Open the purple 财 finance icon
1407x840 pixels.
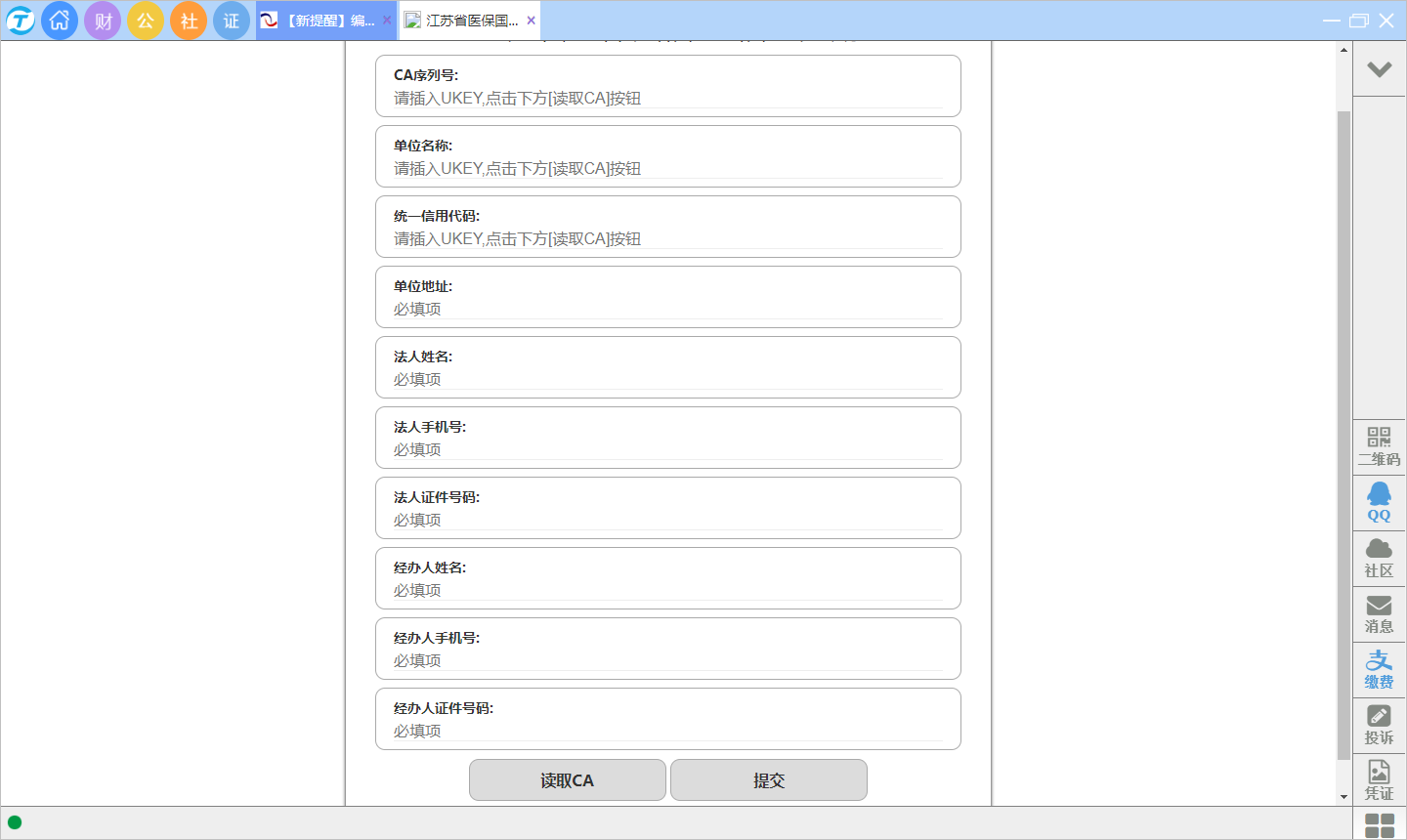click(x=103, y=21)
